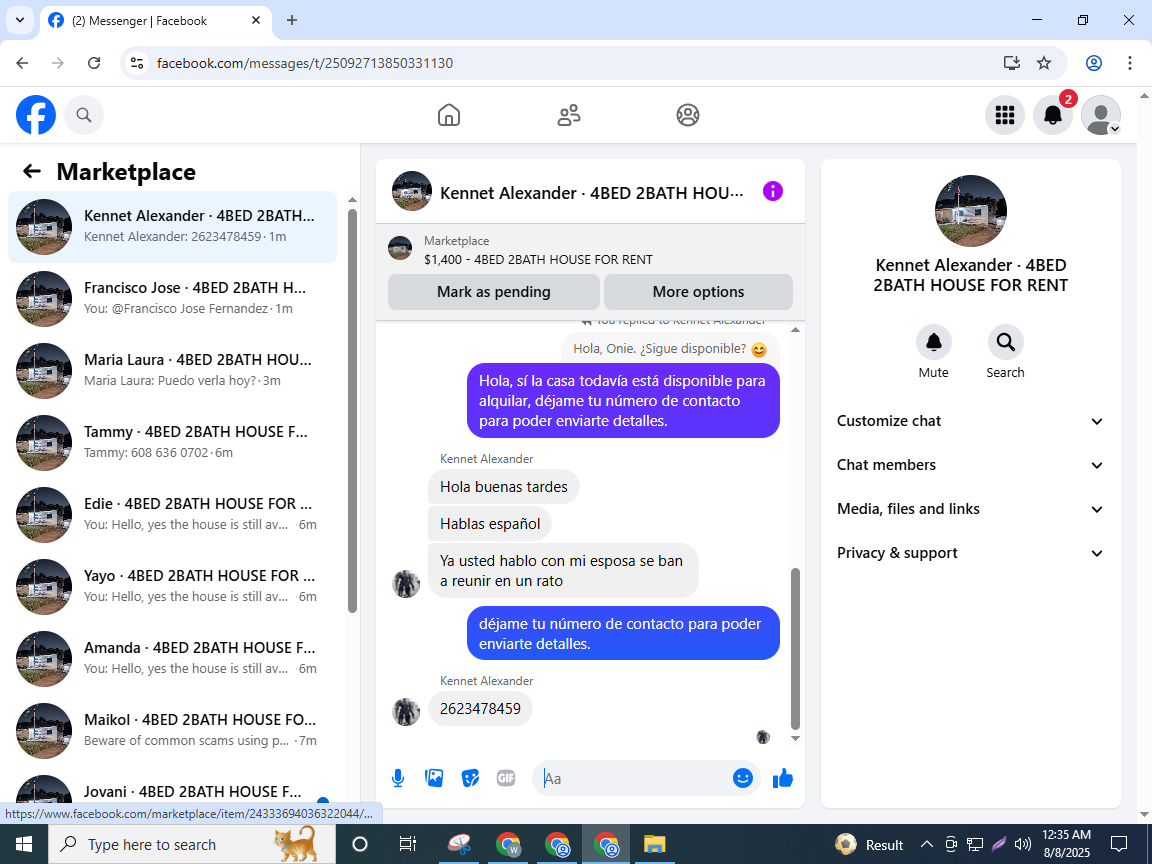Click the 2623478459 message bubble

click(x=480, y=708)
